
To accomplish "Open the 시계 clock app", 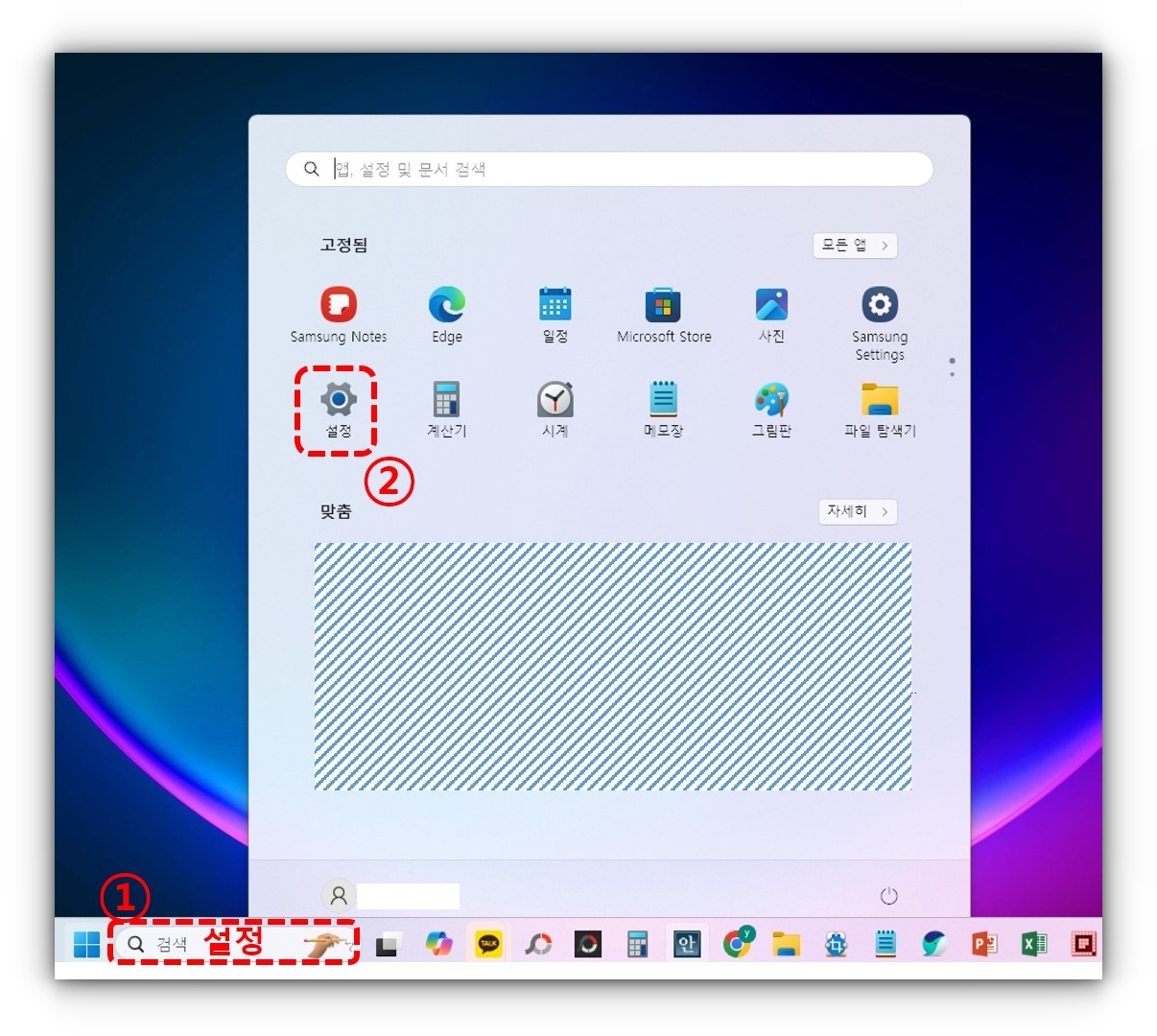I will [555, 410].
